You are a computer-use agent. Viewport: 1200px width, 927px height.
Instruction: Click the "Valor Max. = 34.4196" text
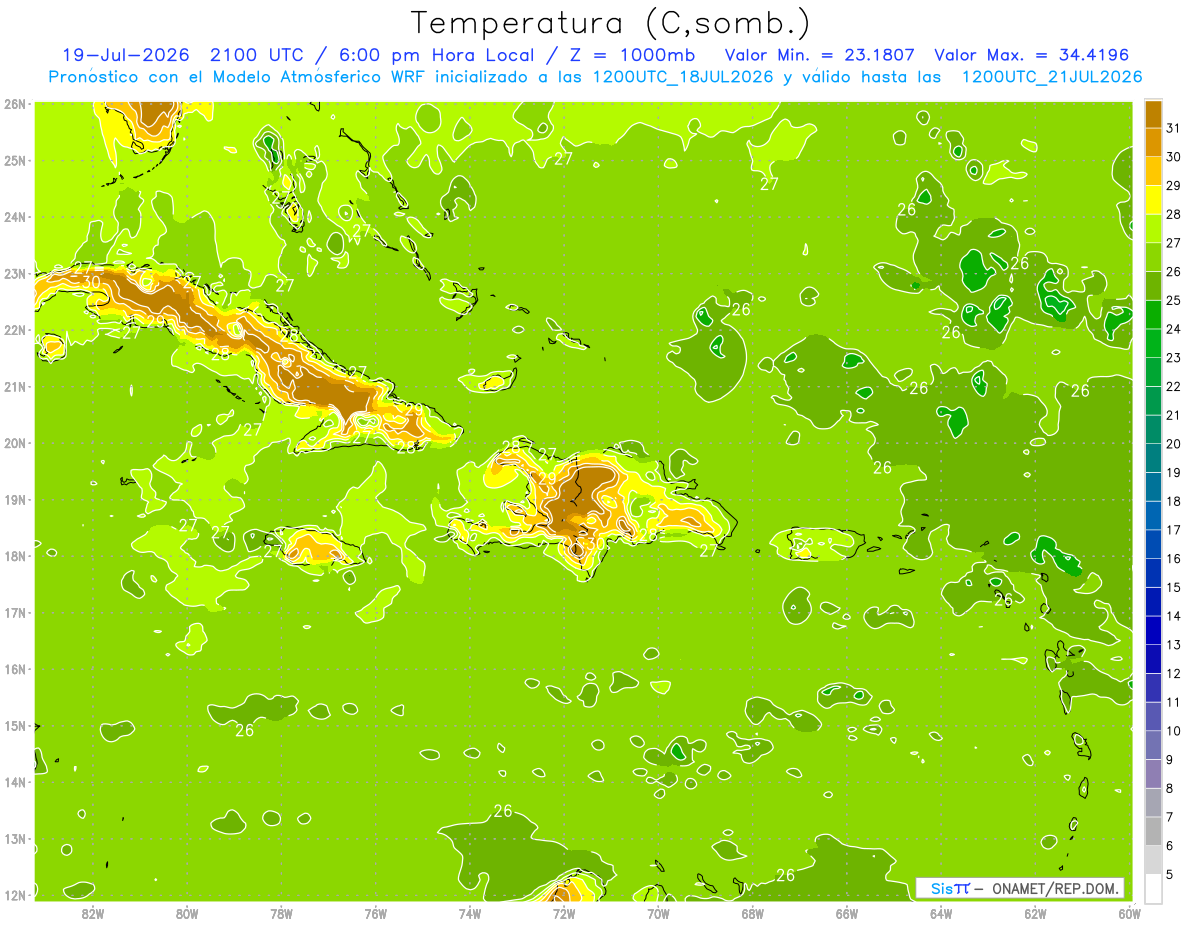pyautogui.click(x=1032, y=55)
